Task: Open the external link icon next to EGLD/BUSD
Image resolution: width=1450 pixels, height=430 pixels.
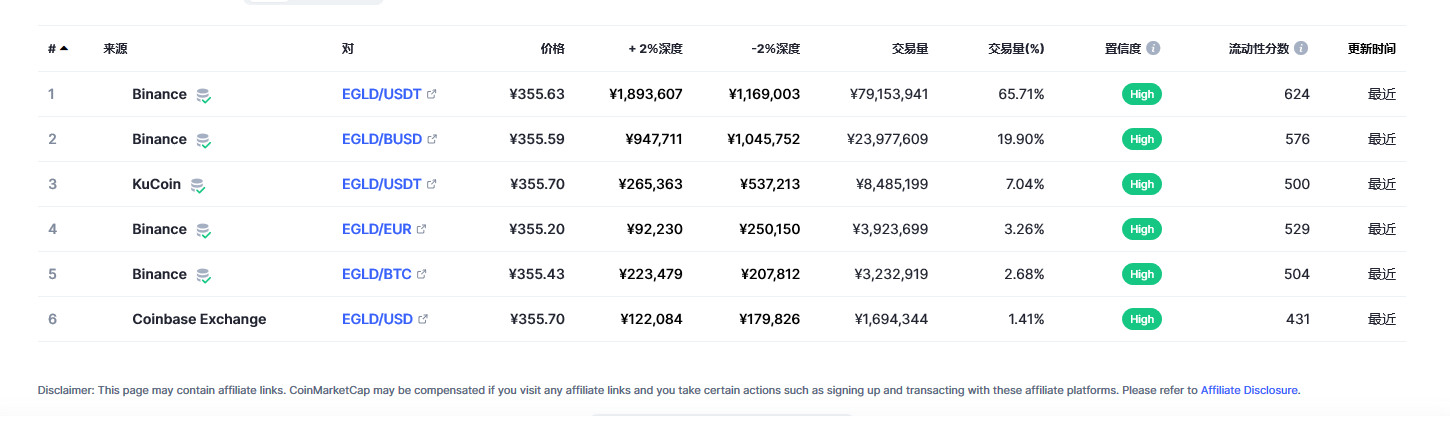Action: [x=432, y=140]
